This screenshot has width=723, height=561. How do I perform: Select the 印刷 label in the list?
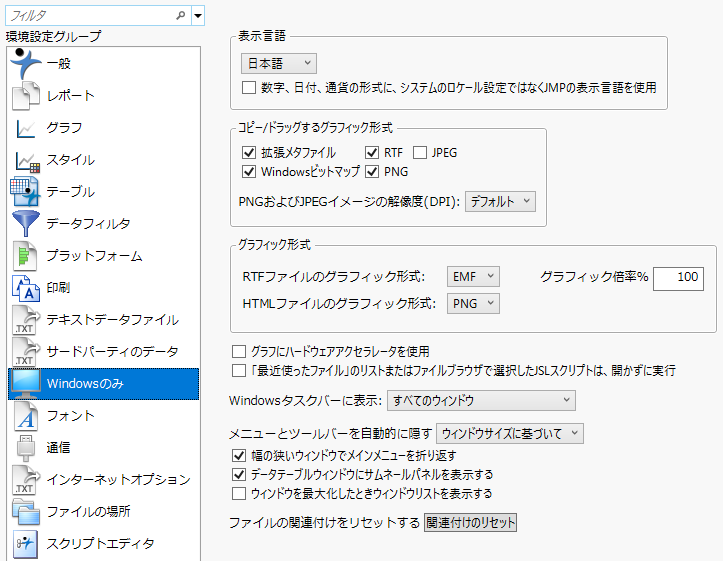(x=59, y=288)
